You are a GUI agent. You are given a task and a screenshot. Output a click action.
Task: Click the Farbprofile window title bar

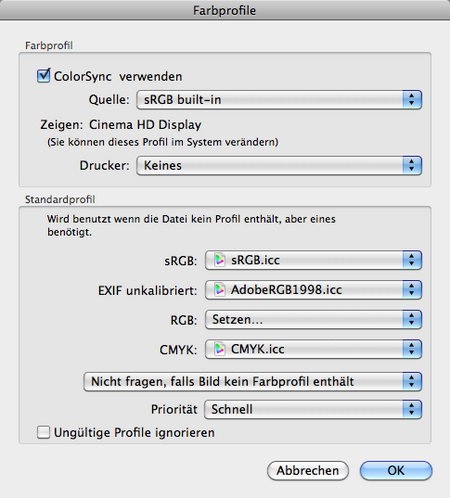225,10
